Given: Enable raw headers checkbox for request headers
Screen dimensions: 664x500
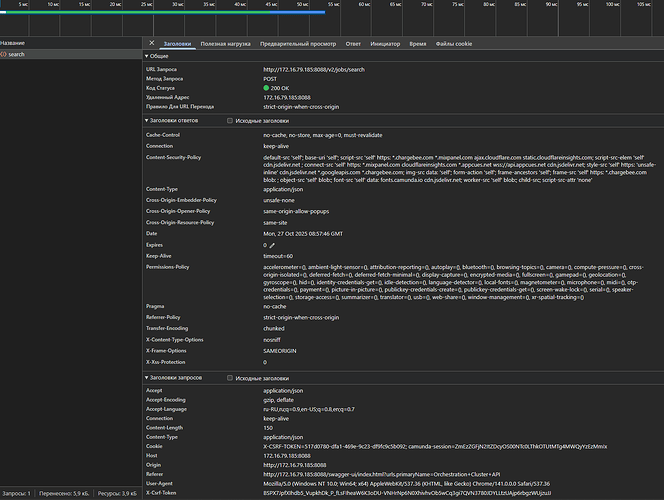Looking at the screenshot, I should click(x=231, y=378).
